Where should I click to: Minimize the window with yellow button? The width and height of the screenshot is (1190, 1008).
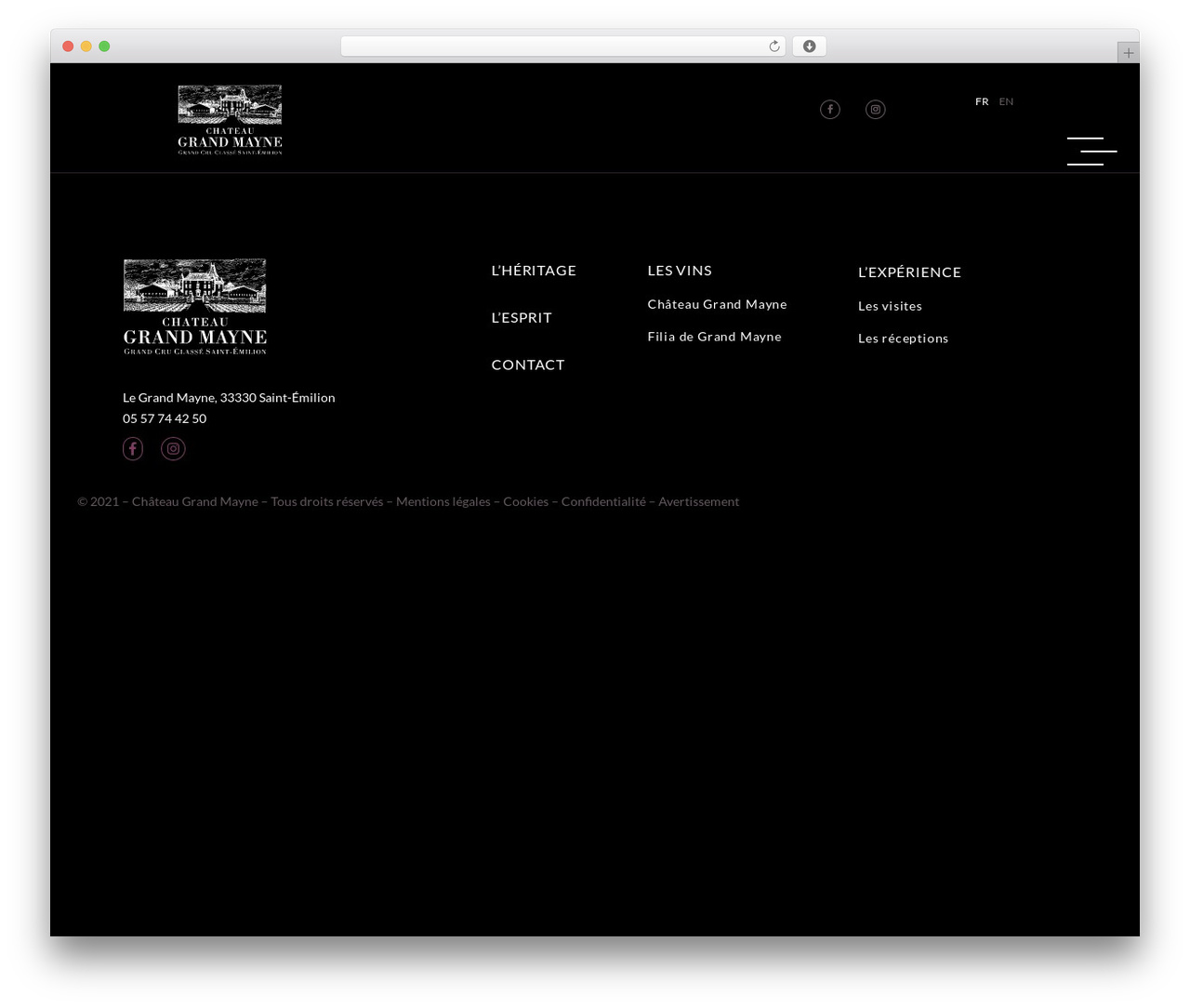(86, 46)
